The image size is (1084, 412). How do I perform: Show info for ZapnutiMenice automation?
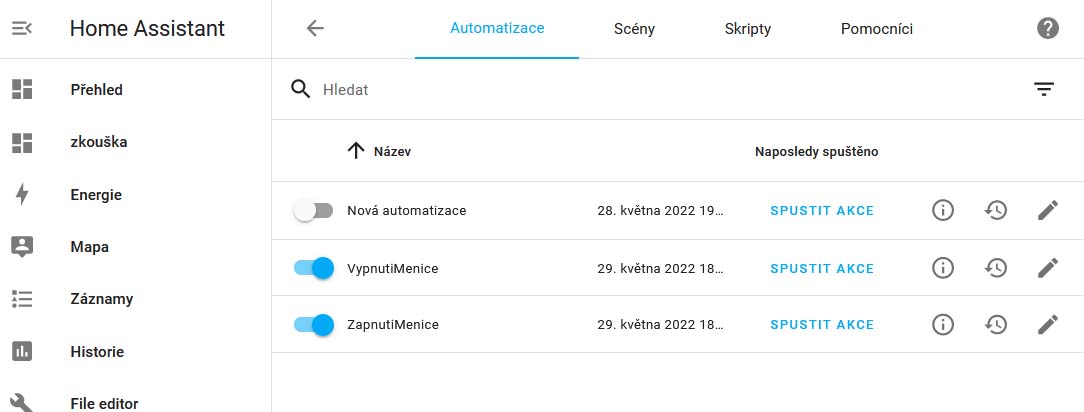[942, 325]
